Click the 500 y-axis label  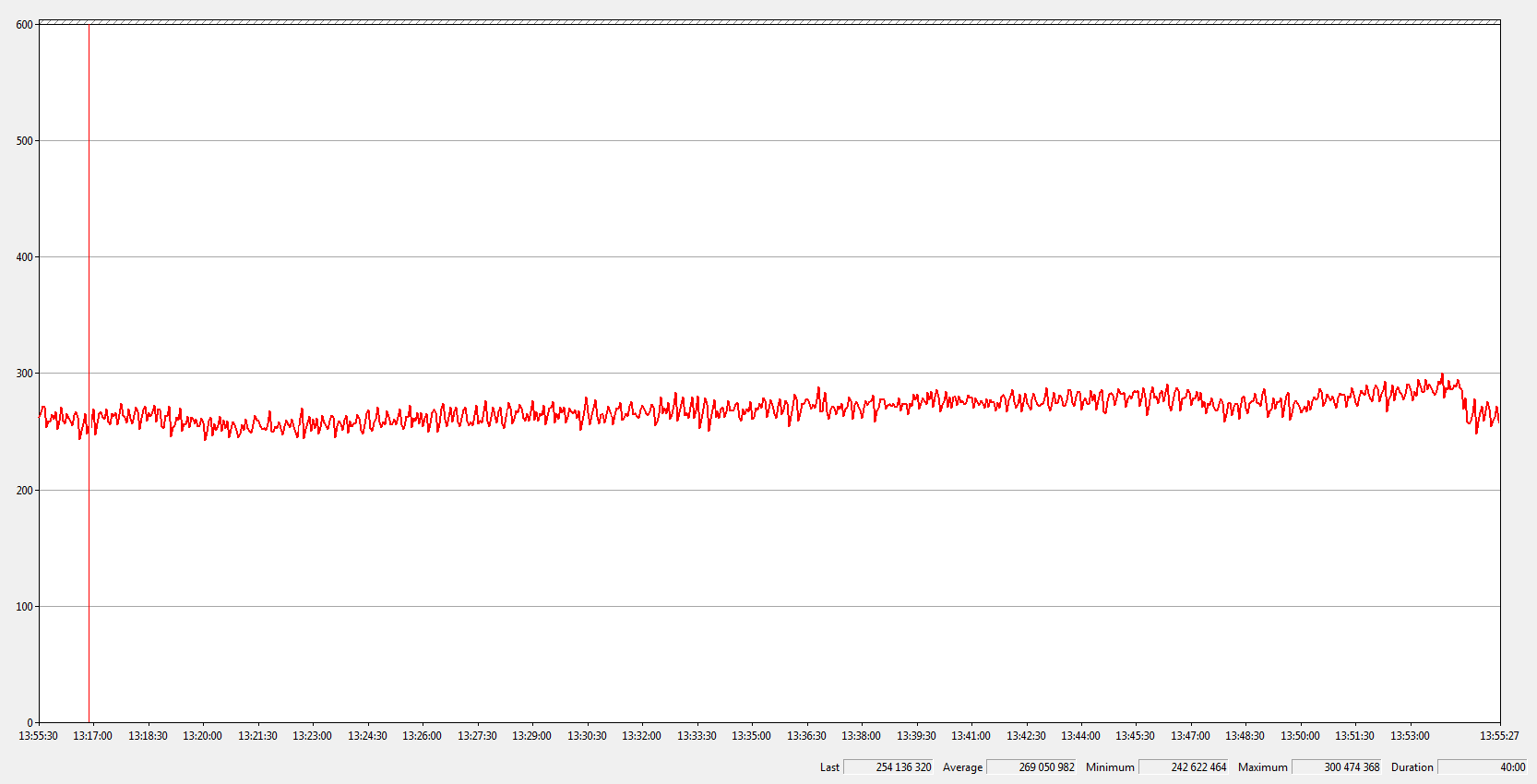click(24, 141)
